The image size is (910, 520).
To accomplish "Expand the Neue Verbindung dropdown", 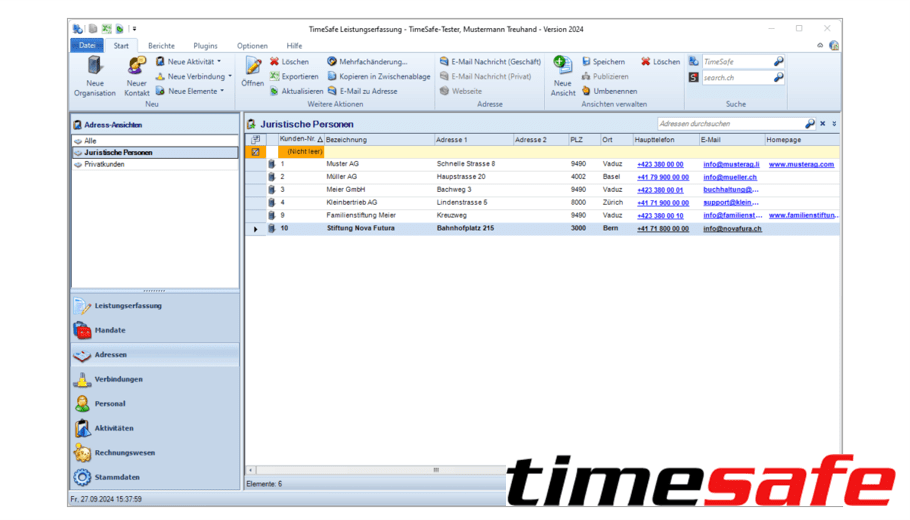I will 230,76.
